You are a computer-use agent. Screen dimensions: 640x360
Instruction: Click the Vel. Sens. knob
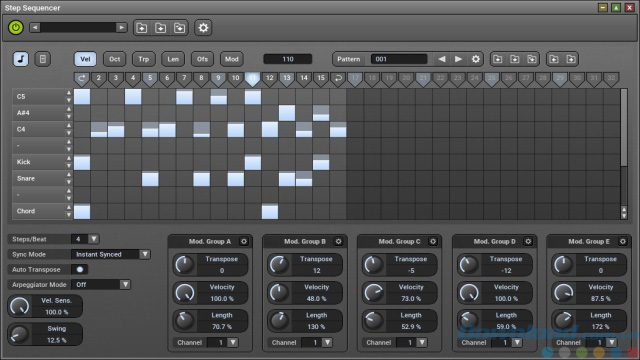pos(19,306)
